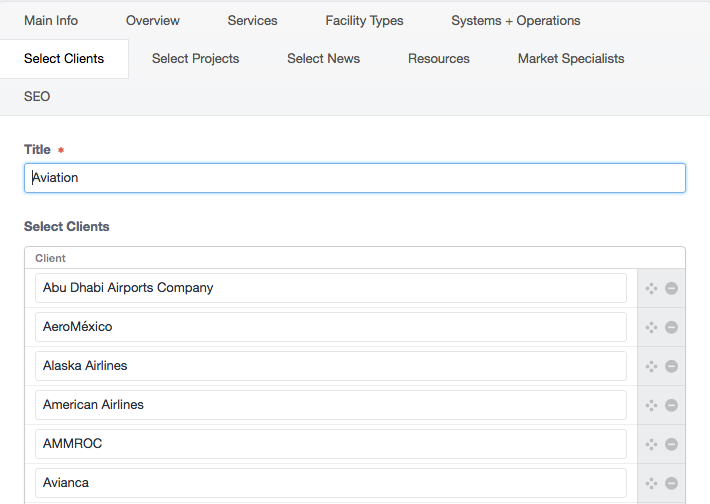710x504 pixels.
Task: Remove the American Airlines client row
Action: click(x=672, y=405)
